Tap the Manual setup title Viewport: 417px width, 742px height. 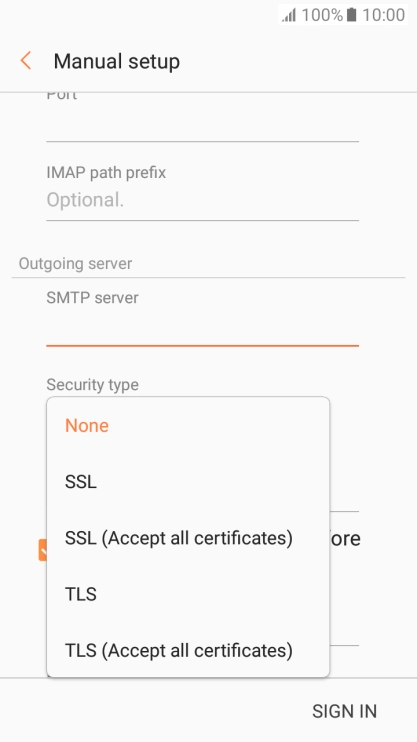point(116,62)
